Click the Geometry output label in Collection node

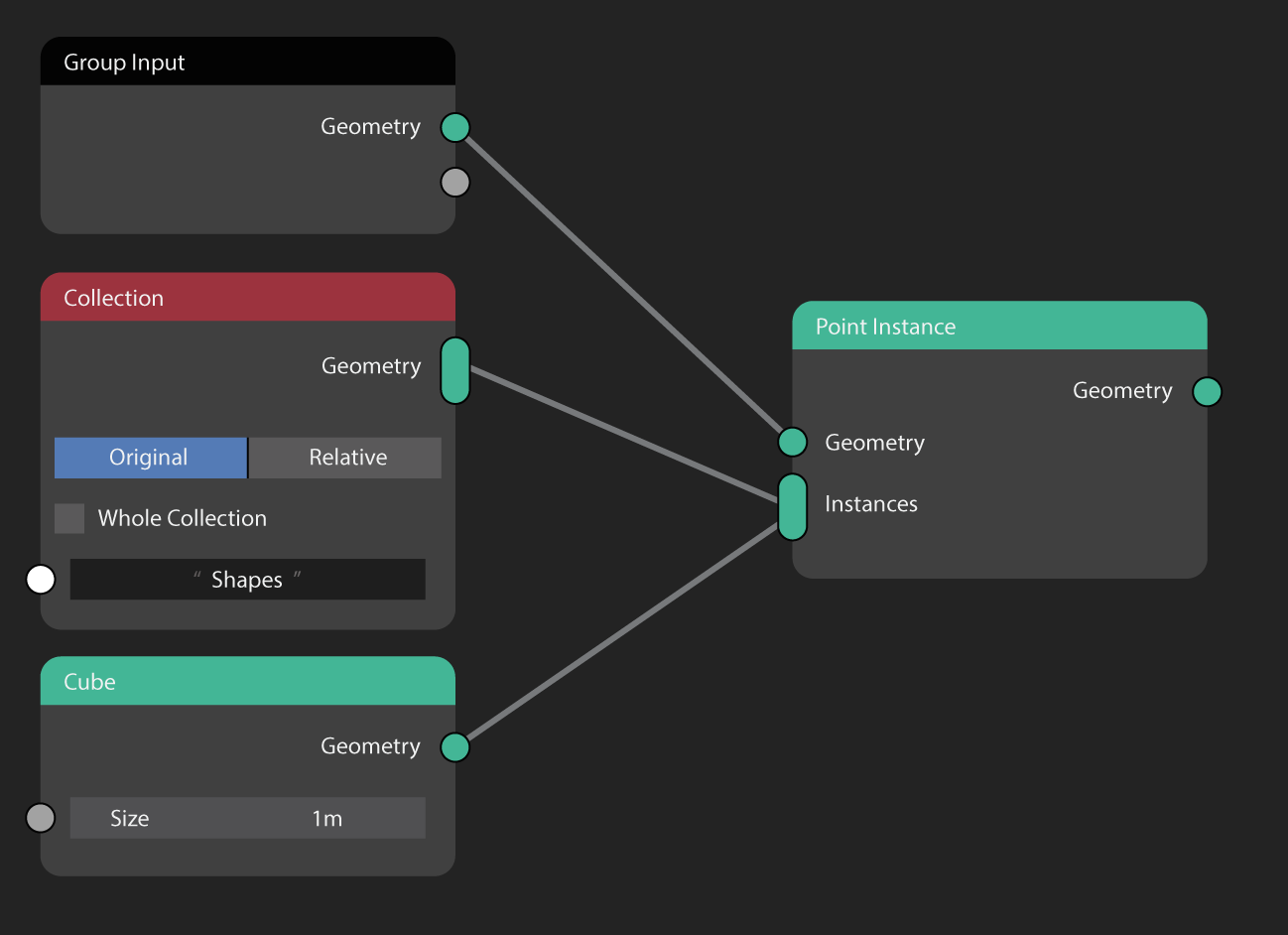(x=371, y=366)
